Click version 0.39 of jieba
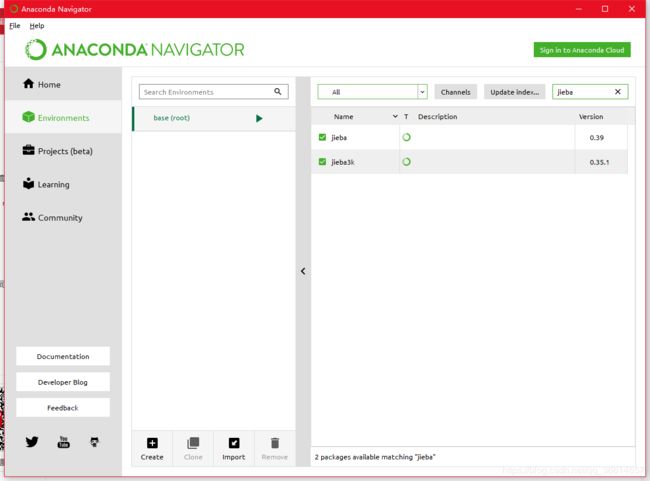Image resolution: width=650 pixels, height=481 pixels. tap(597, 138)
